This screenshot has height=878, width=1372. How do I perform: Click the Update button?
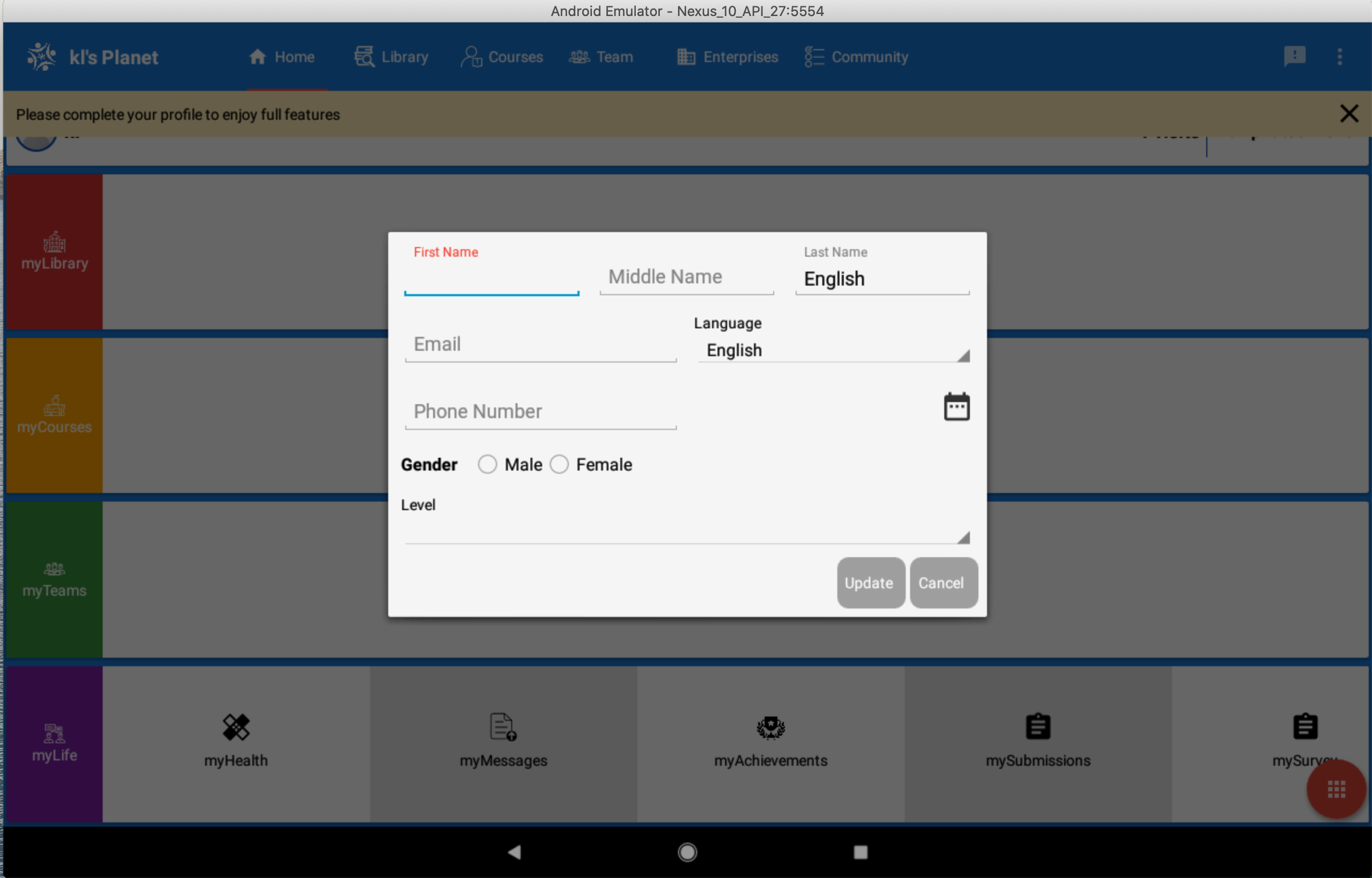870,583
